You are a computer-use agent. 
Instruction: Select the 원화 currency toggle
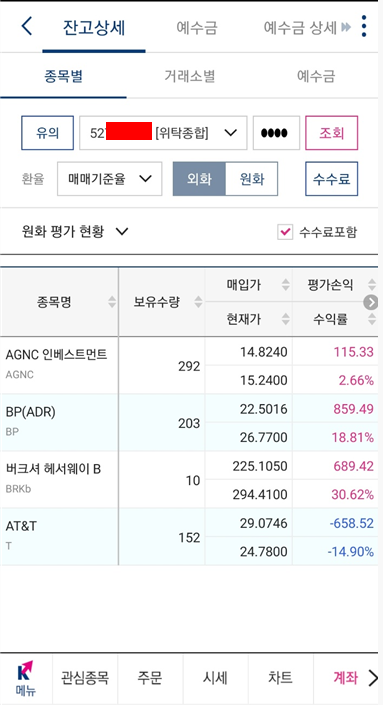(x=251, y=179)
